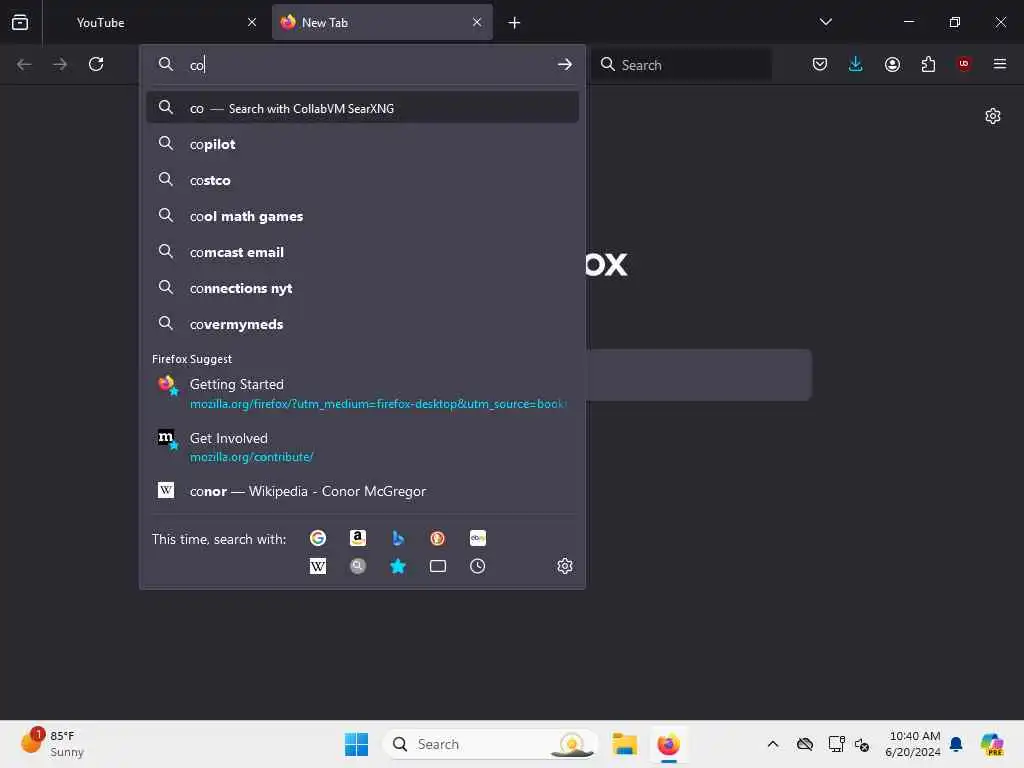Open Firefox View tab list icon
The height and width of the screenshot is (768, 1024).
point(20,22)
